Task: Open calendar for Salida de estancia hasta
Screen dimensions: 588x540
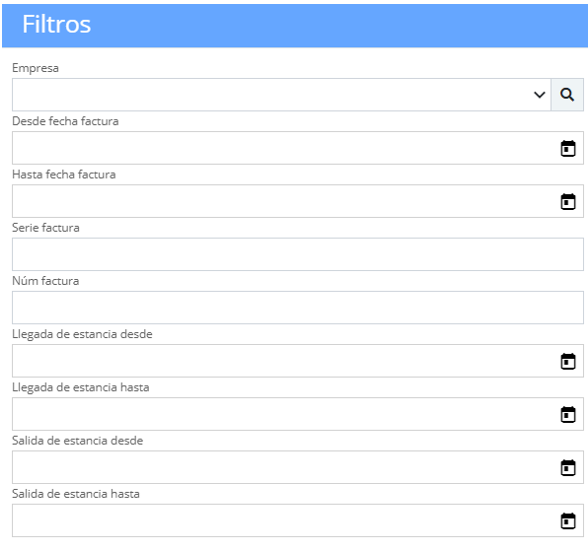Action: [568, 521]
